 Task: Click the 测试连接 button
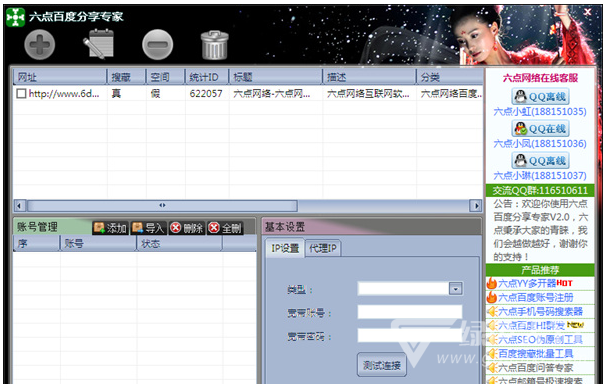click(x=382, y=365)
